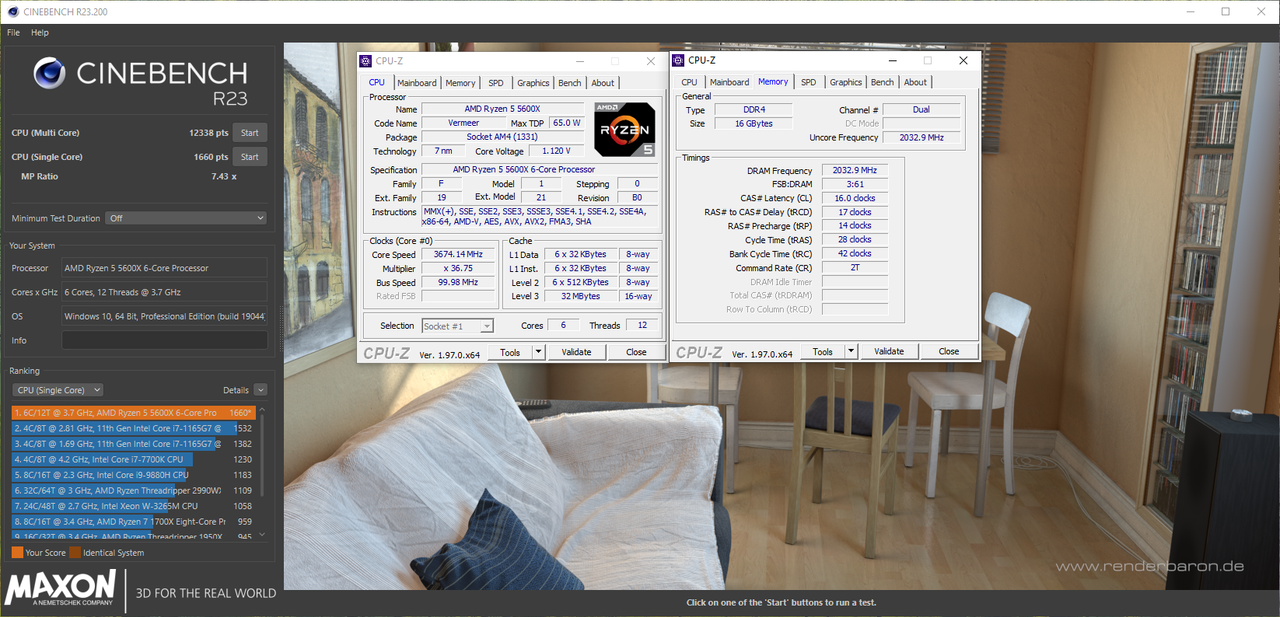The height and width of the screenshot is (617, 1280).
Task: Click the CAS# Latency value 16.0 clocks
Action: coord(854,198)
